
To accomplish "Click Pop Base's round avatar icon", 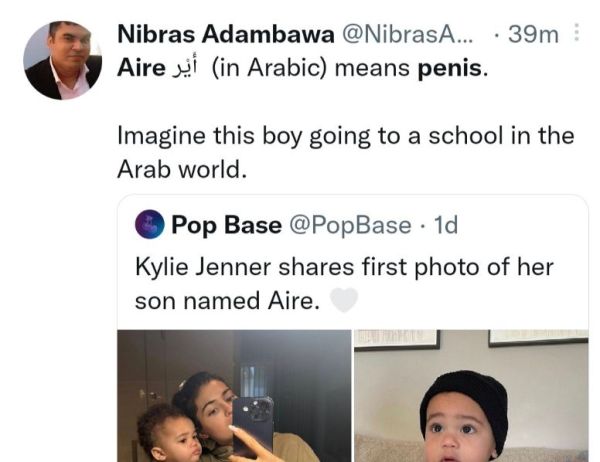I will click(x=152, y=225).
